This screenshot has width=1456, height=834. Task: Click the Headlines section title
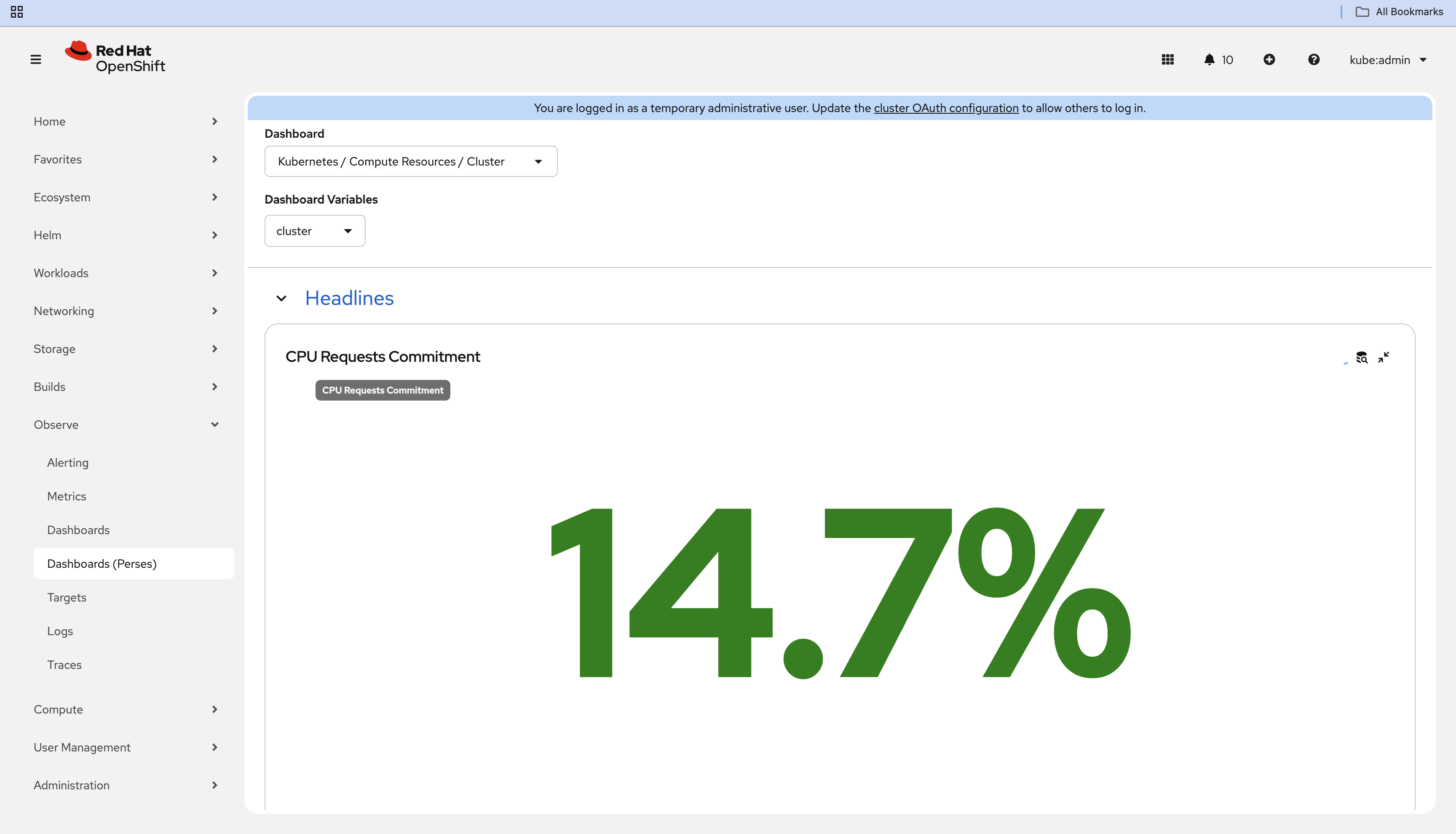(x=349, y=299)
